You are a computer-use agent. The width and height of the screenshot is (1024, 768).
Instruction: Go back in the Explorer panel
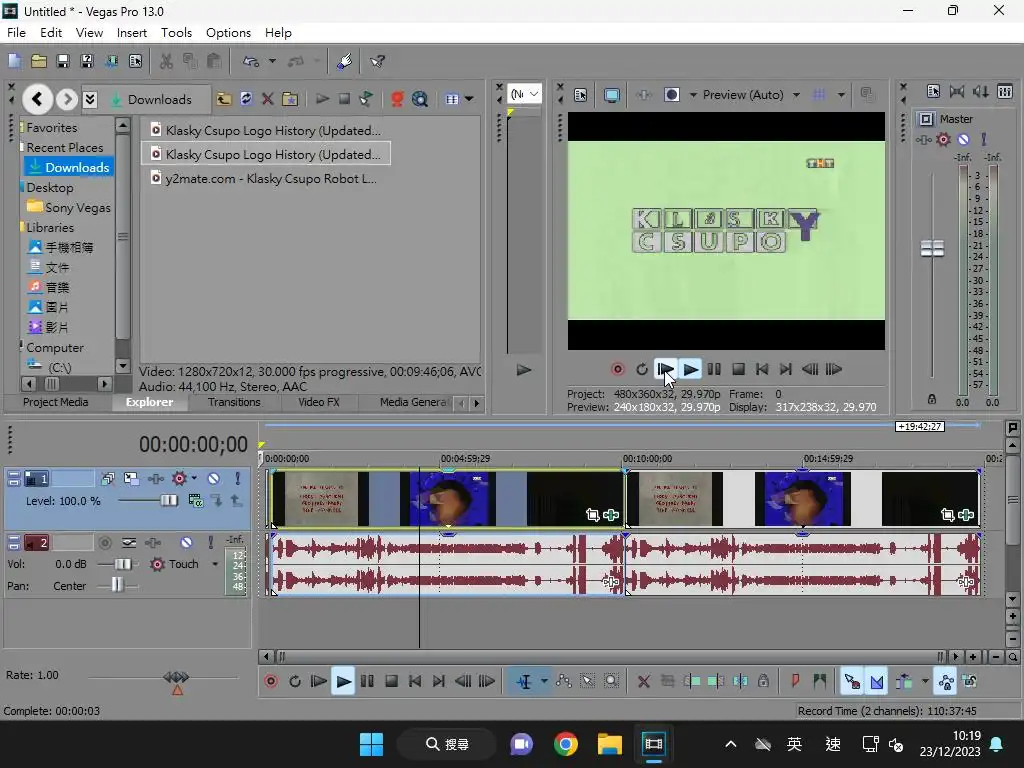click(37, 99)
